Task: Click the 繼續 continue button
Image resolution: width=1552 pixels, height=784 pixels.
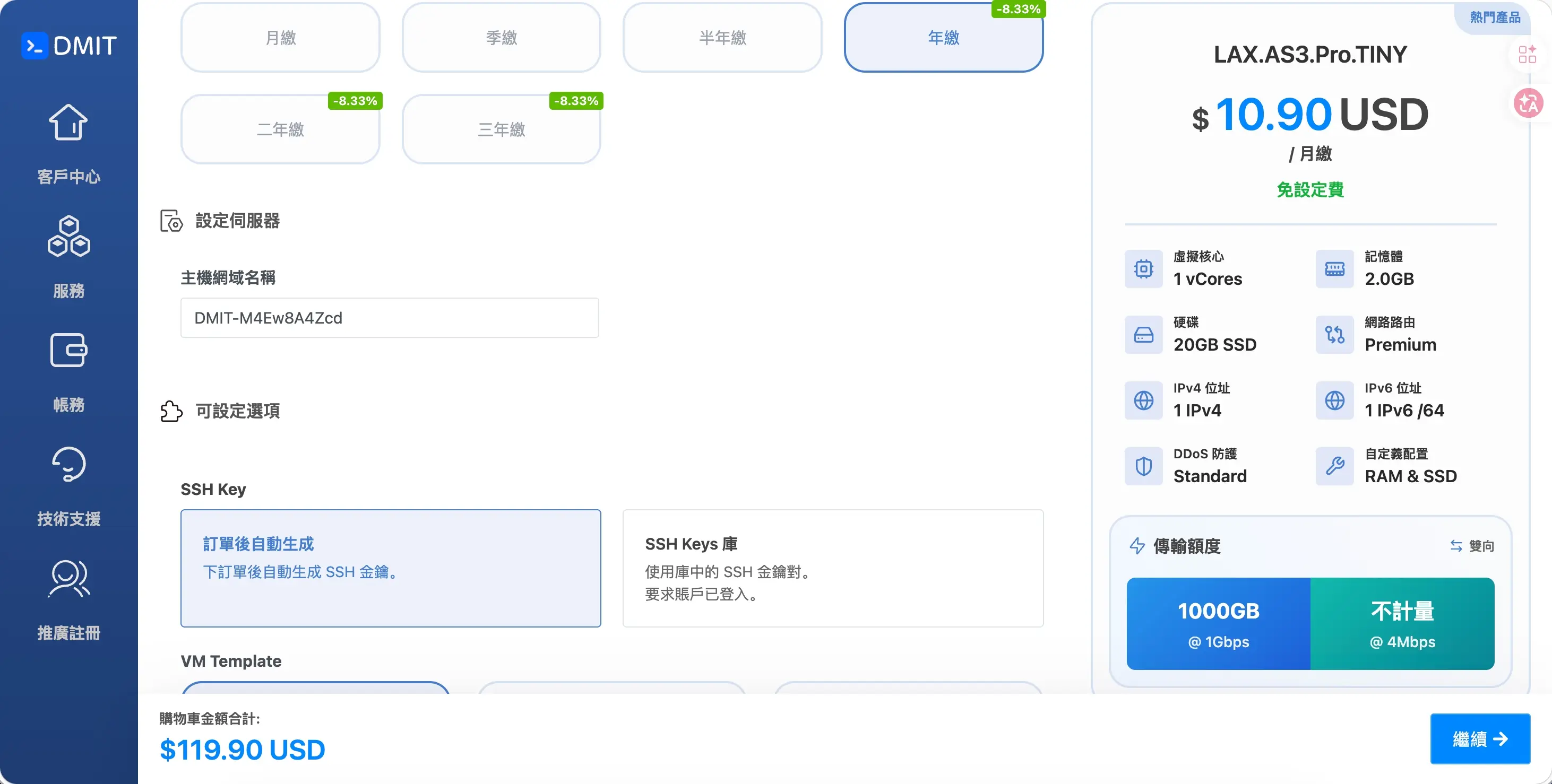Action: 1480,739
